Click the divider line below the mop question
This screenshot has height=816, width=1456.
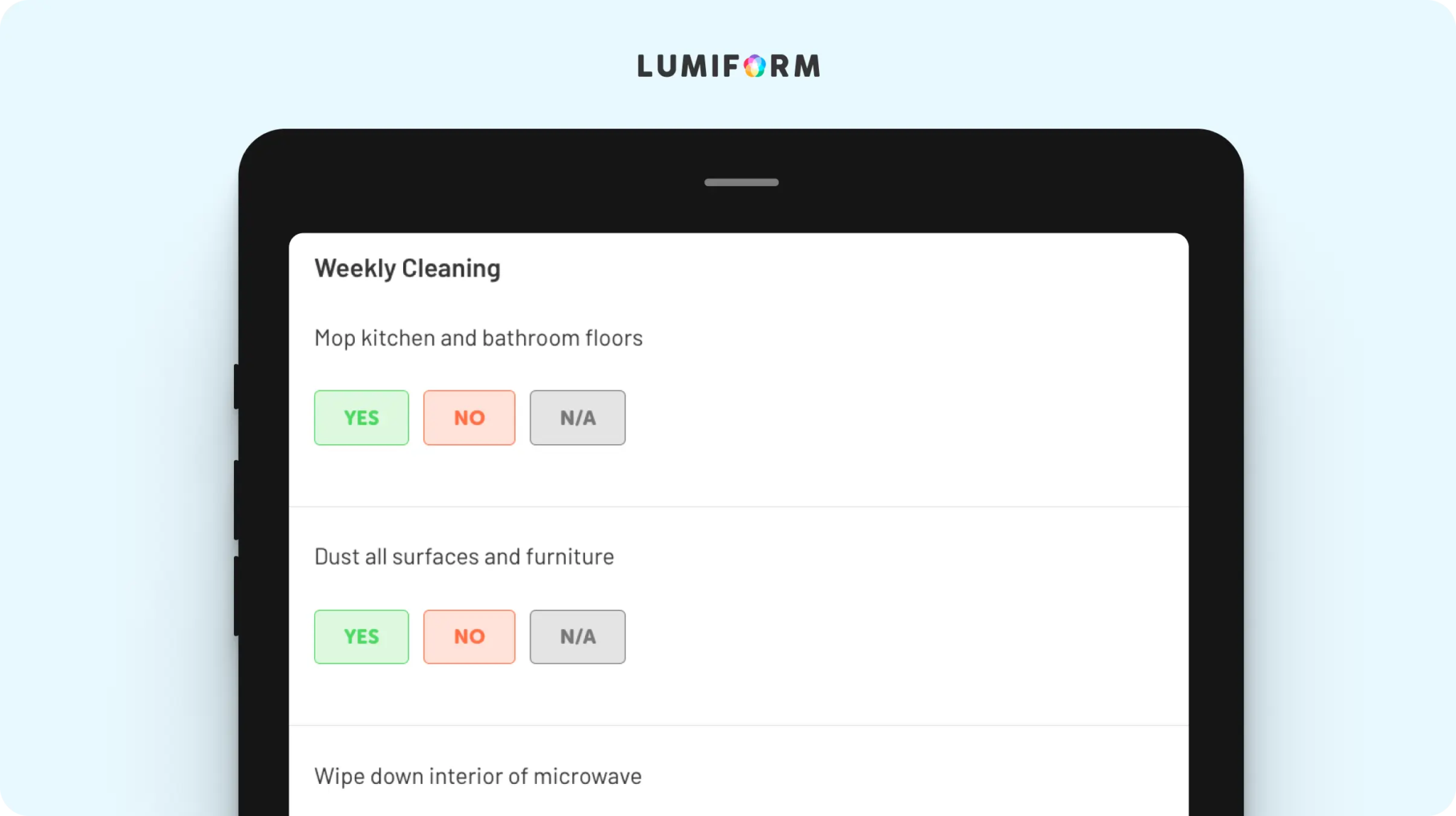click(x=739, y=507)
